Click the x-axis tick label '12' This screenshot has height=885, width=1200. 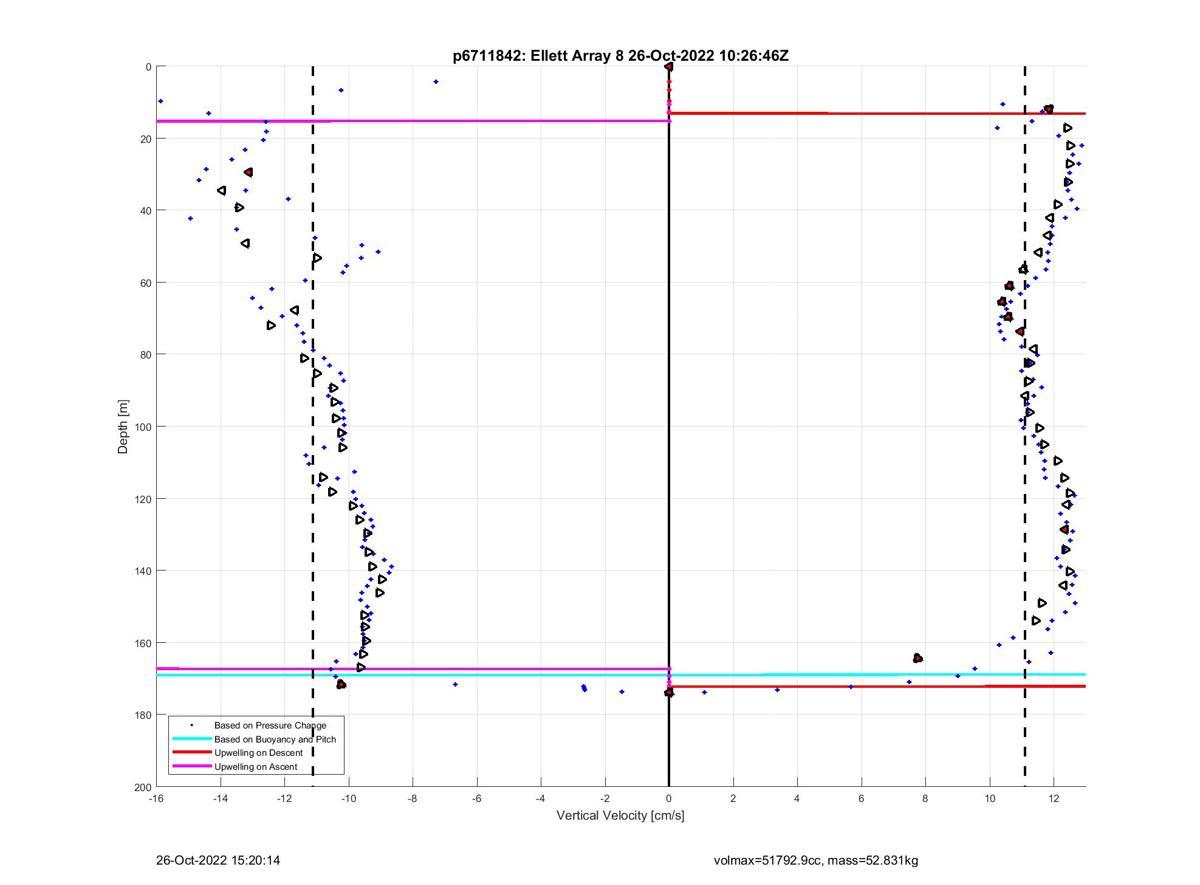[1054, 798]
